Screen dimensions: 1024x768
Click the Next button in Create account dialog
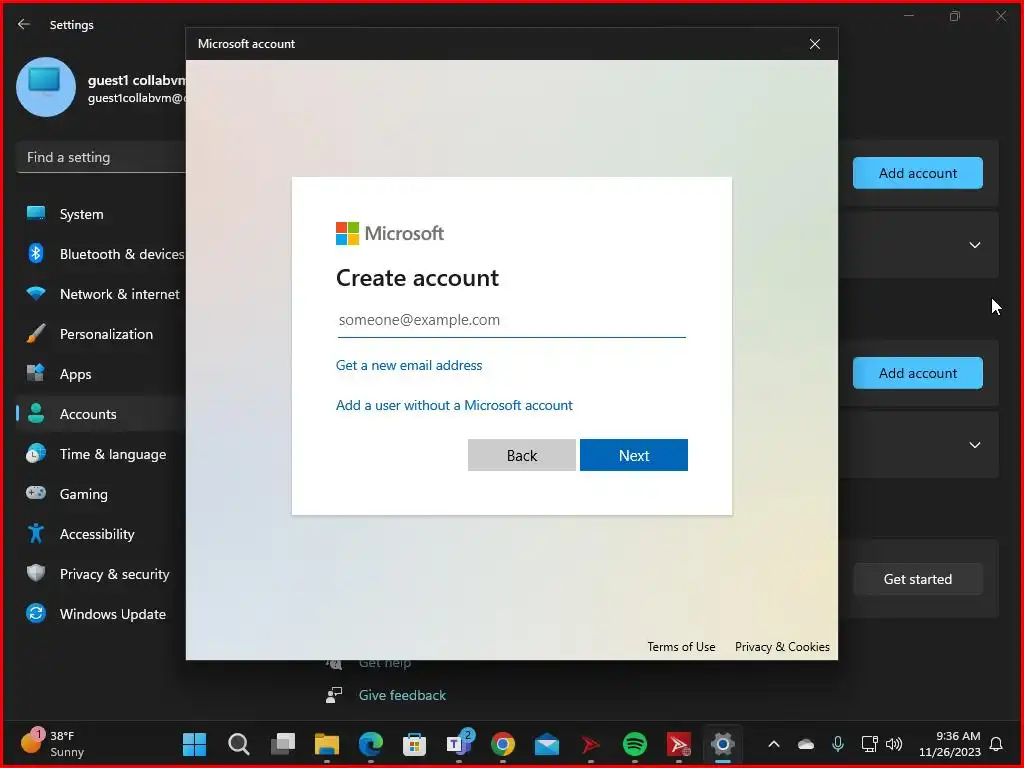click(633, 455)
